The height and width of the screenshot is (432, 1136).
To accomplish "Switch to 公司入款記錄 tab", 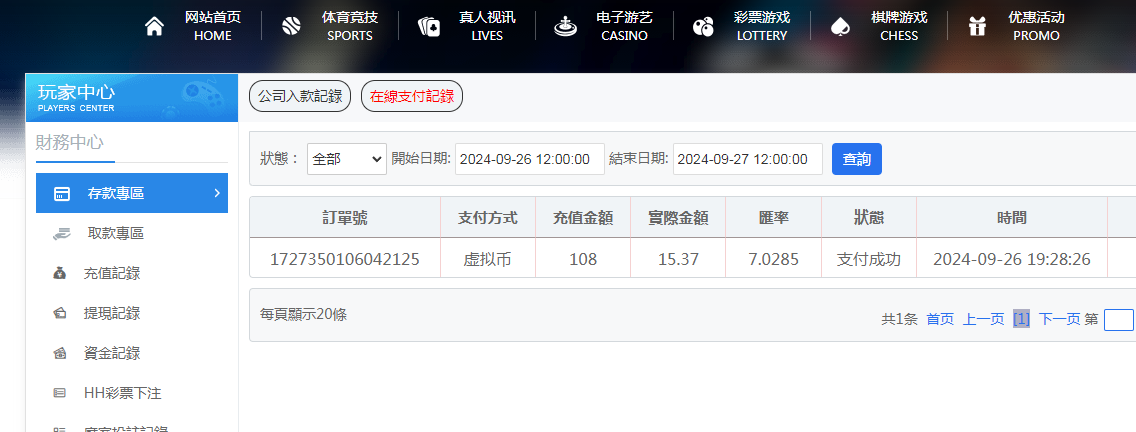I will click(x=300, y=96).
